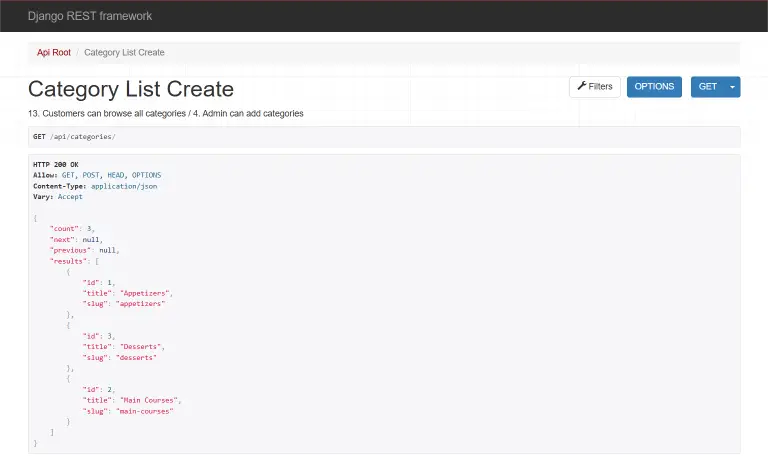The image size is (768, 456).
Task: Select the title "Main Courses" value
Action: point(150,400)
